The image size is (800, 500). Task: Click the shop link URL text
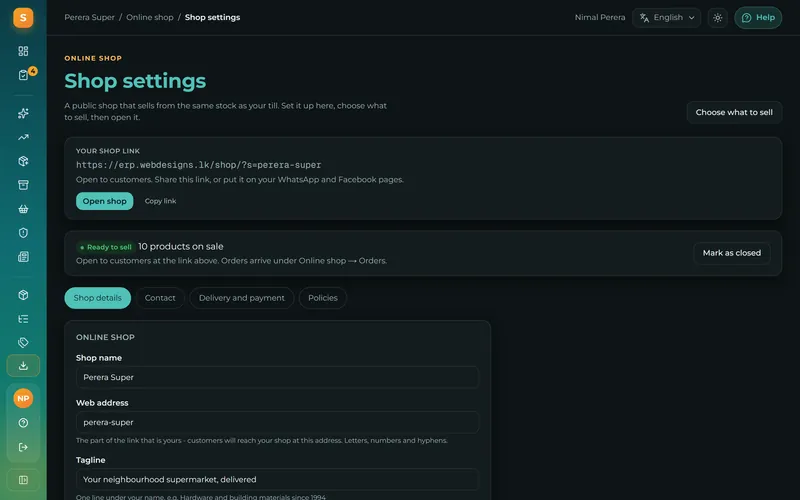pyautogui.click(x=198, y=165)
